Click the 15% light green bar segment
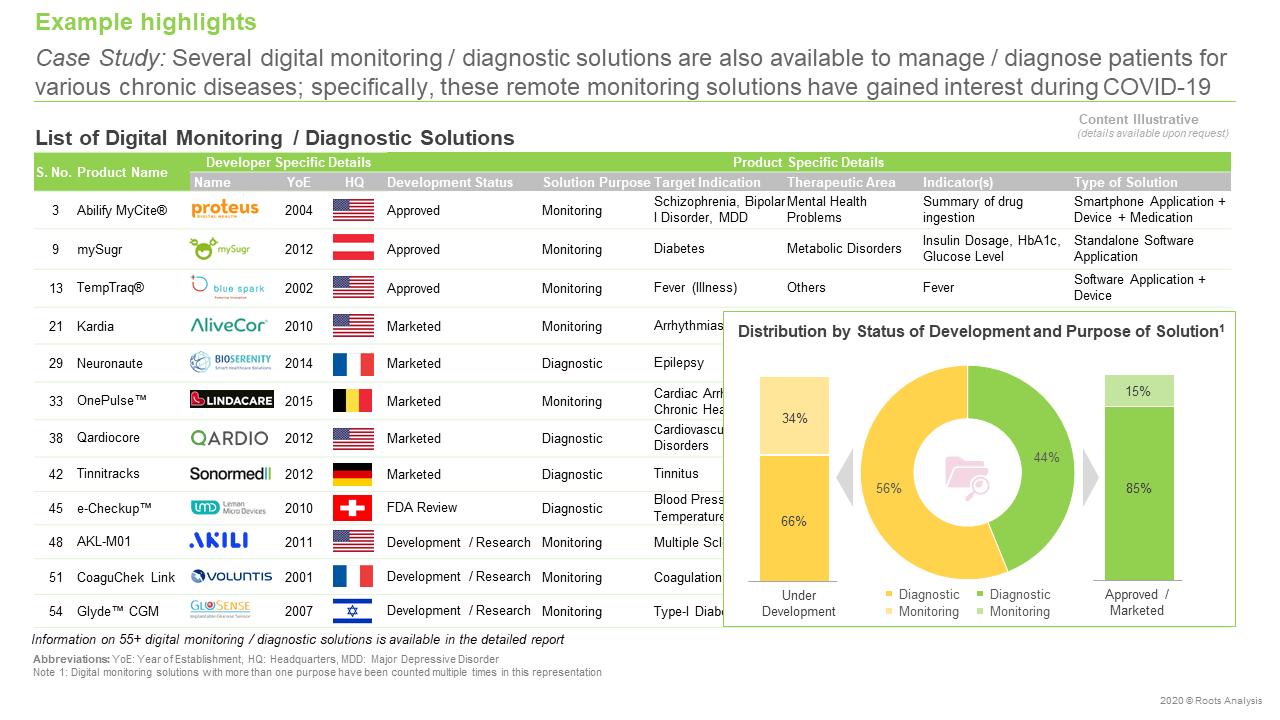The height and width of the screenshot is (720, 1280). coord(1139,391)
